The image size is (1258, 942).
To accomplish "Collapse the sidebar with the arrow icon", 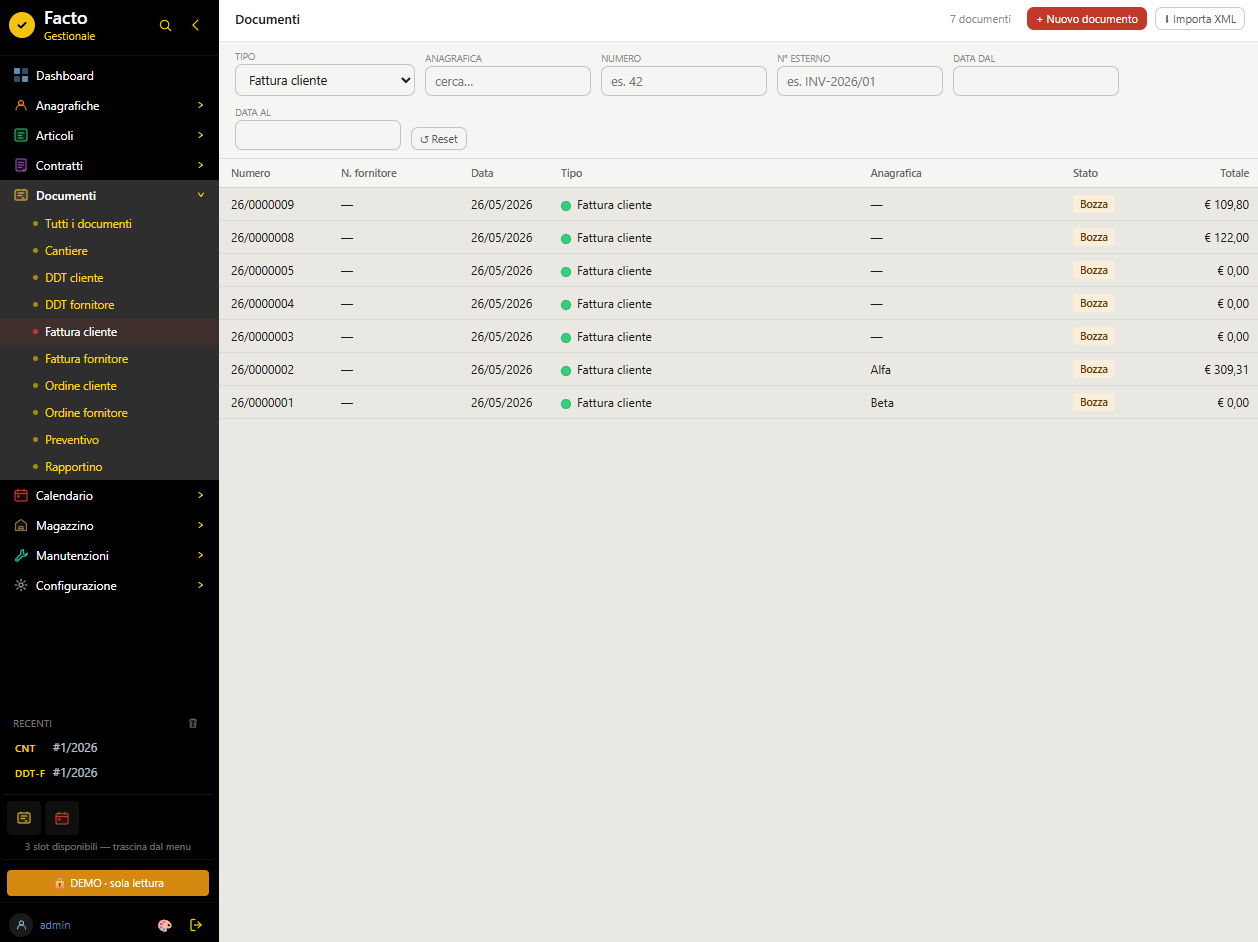I will [196, 26].
